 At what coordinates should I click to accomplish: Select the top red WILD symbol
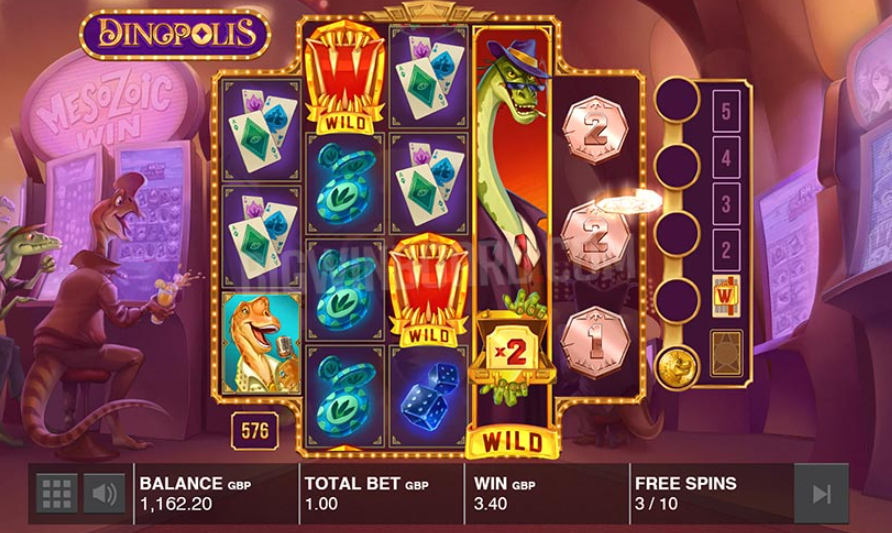[x=345, y=76]
